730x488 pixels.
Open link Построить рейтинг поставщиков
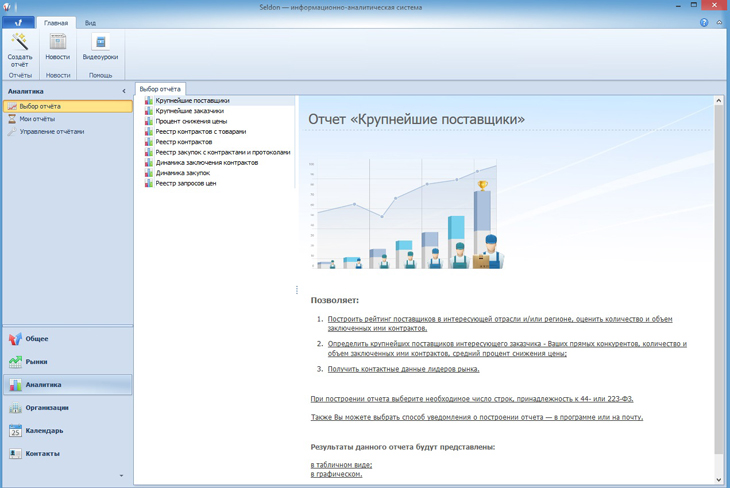[x=500, y=324]
